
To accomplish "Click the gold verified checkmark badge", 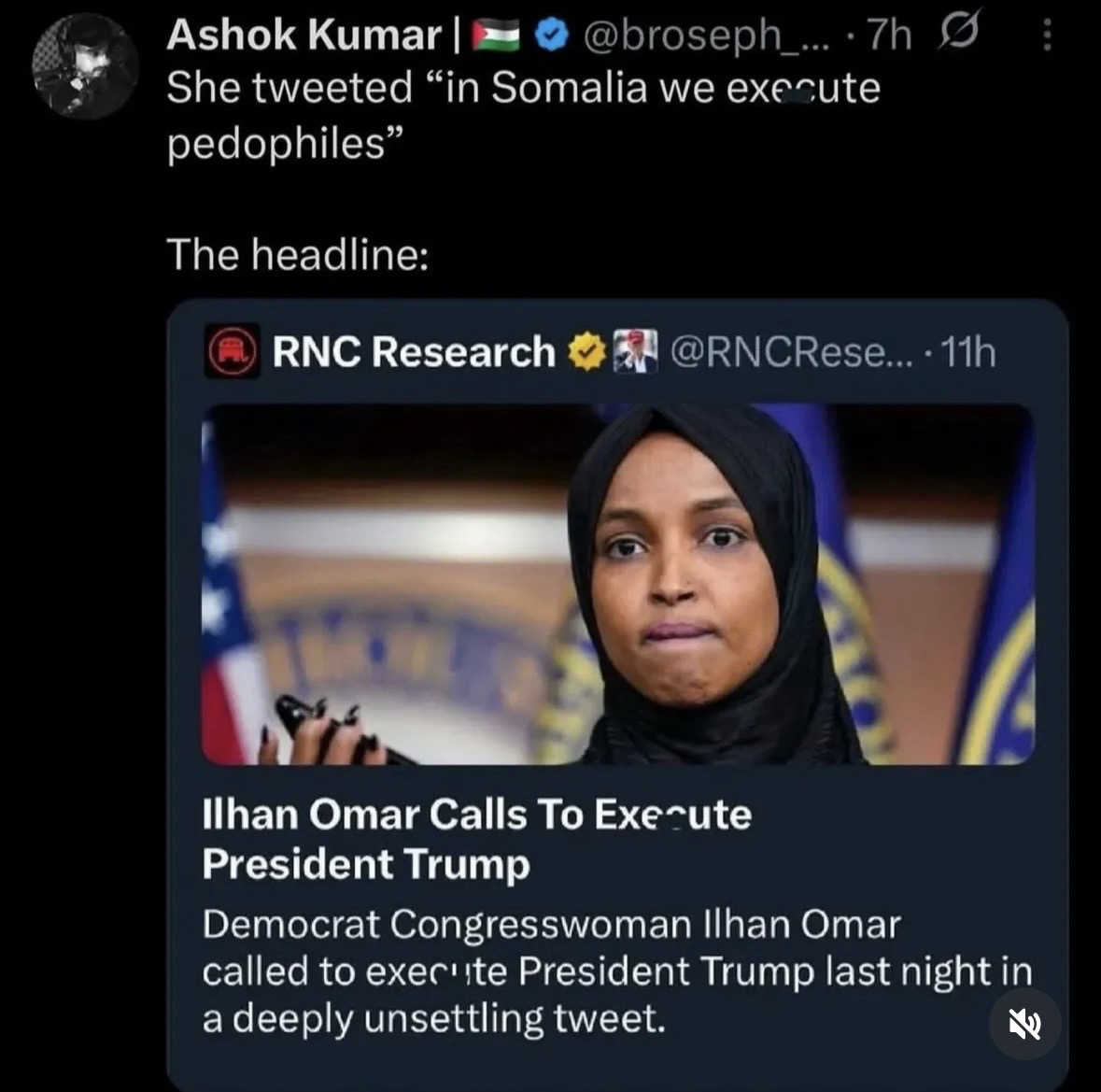I will [x=586, y=352].
